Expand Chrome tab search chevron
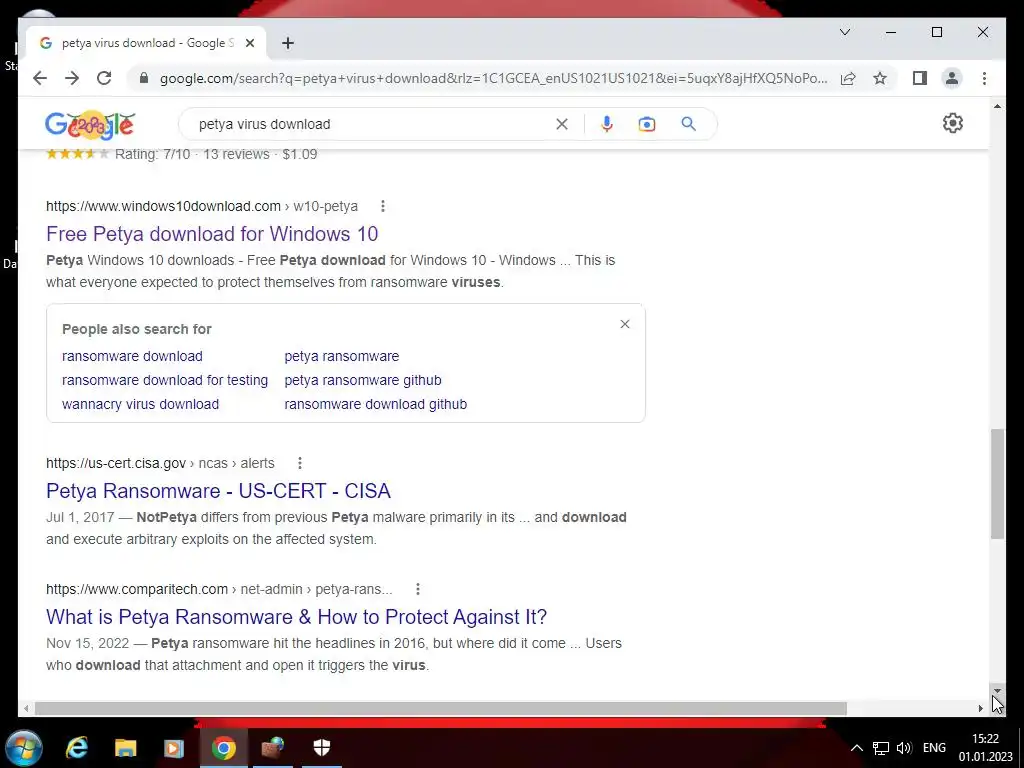Image resolution: width=1024 pixels, height=768 pixels. [x=844, y=32]
